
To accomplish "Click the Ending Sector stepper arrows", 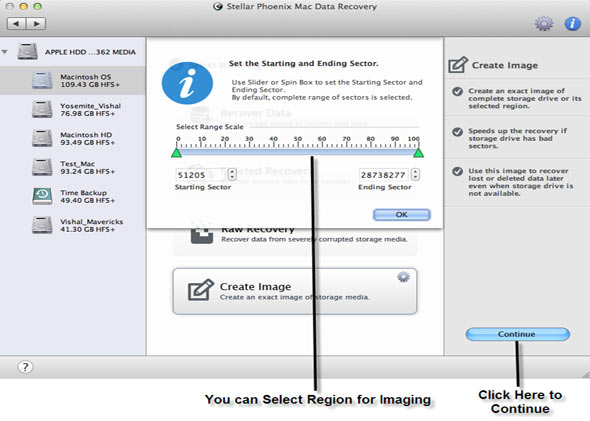I will click(415, 175).
